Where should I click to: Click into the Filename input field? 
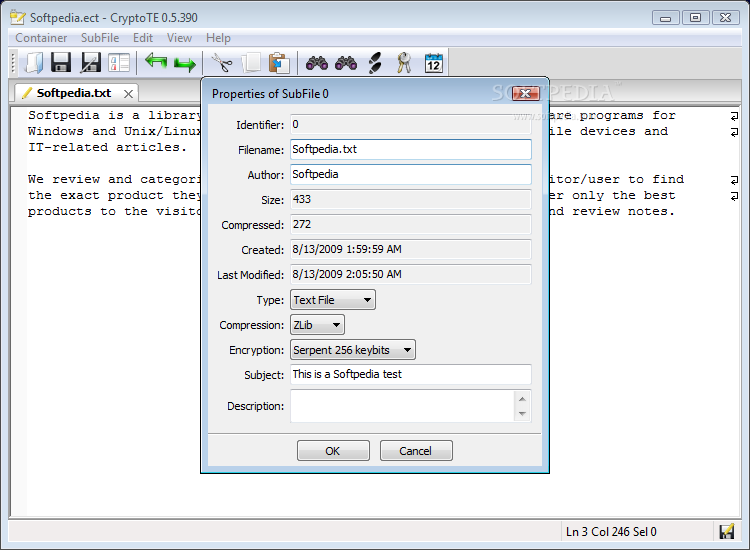point(411,149)
